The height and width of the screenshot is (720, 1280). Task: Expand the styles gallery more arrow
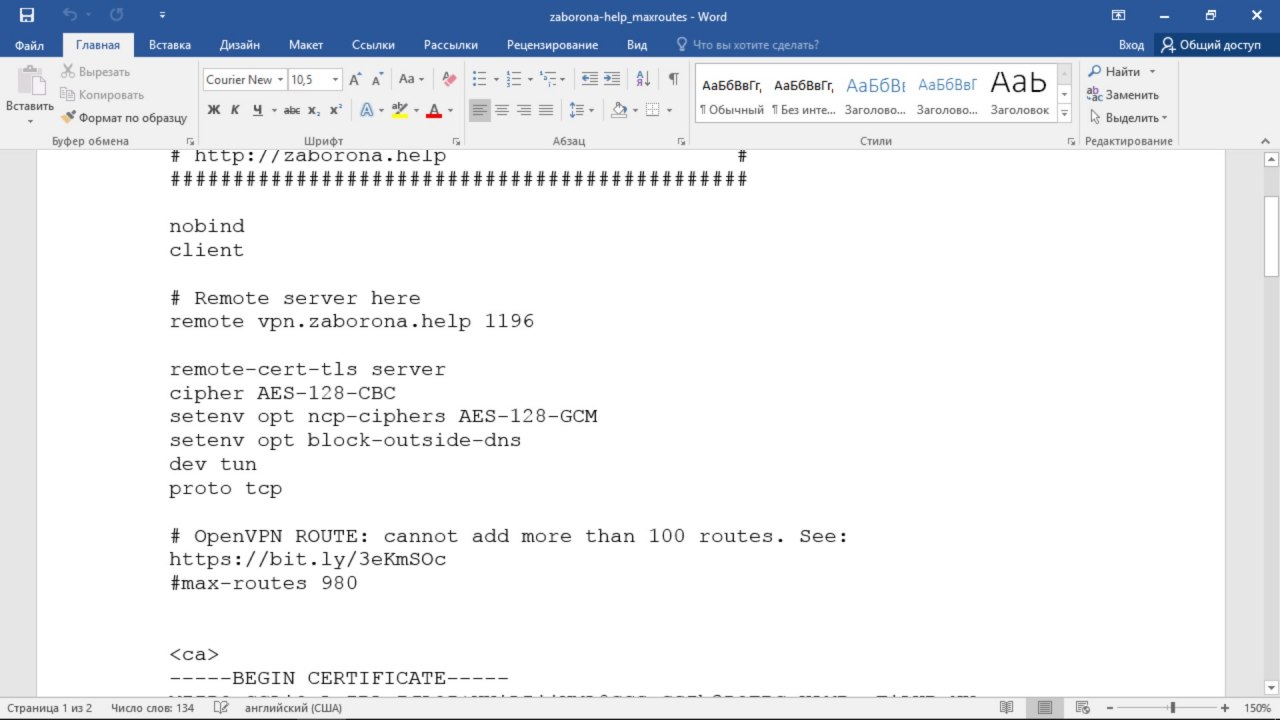coord(1064,115)
